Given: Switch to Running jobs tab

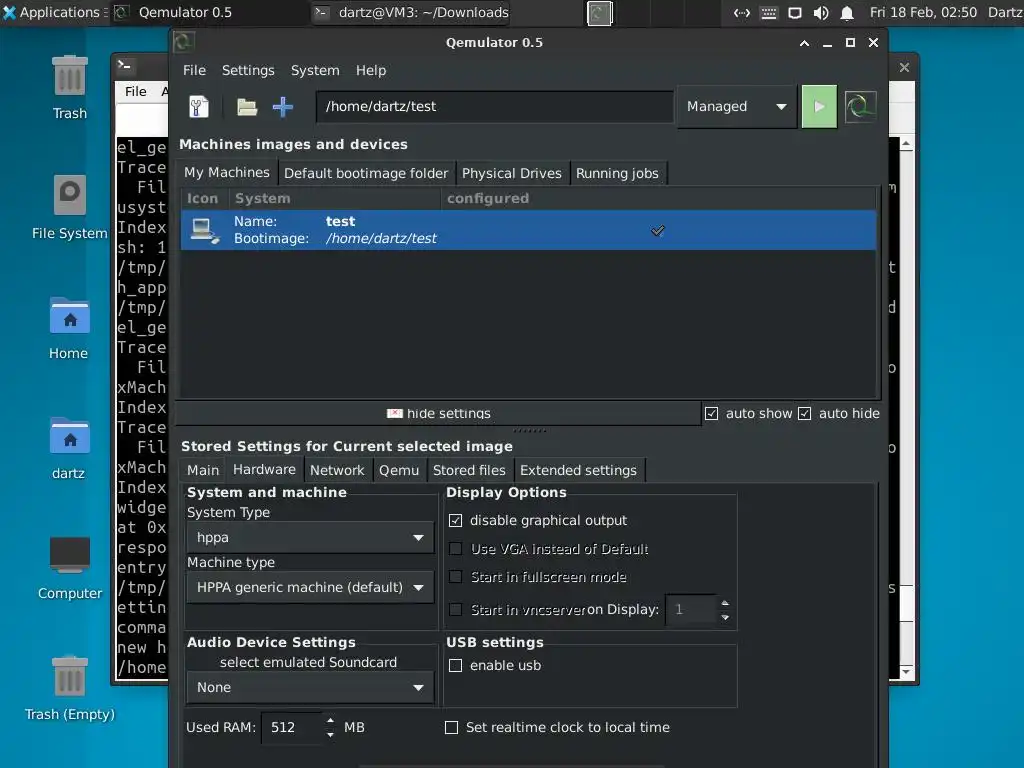Looking at the screenshot, I should (x=617, y=174).
